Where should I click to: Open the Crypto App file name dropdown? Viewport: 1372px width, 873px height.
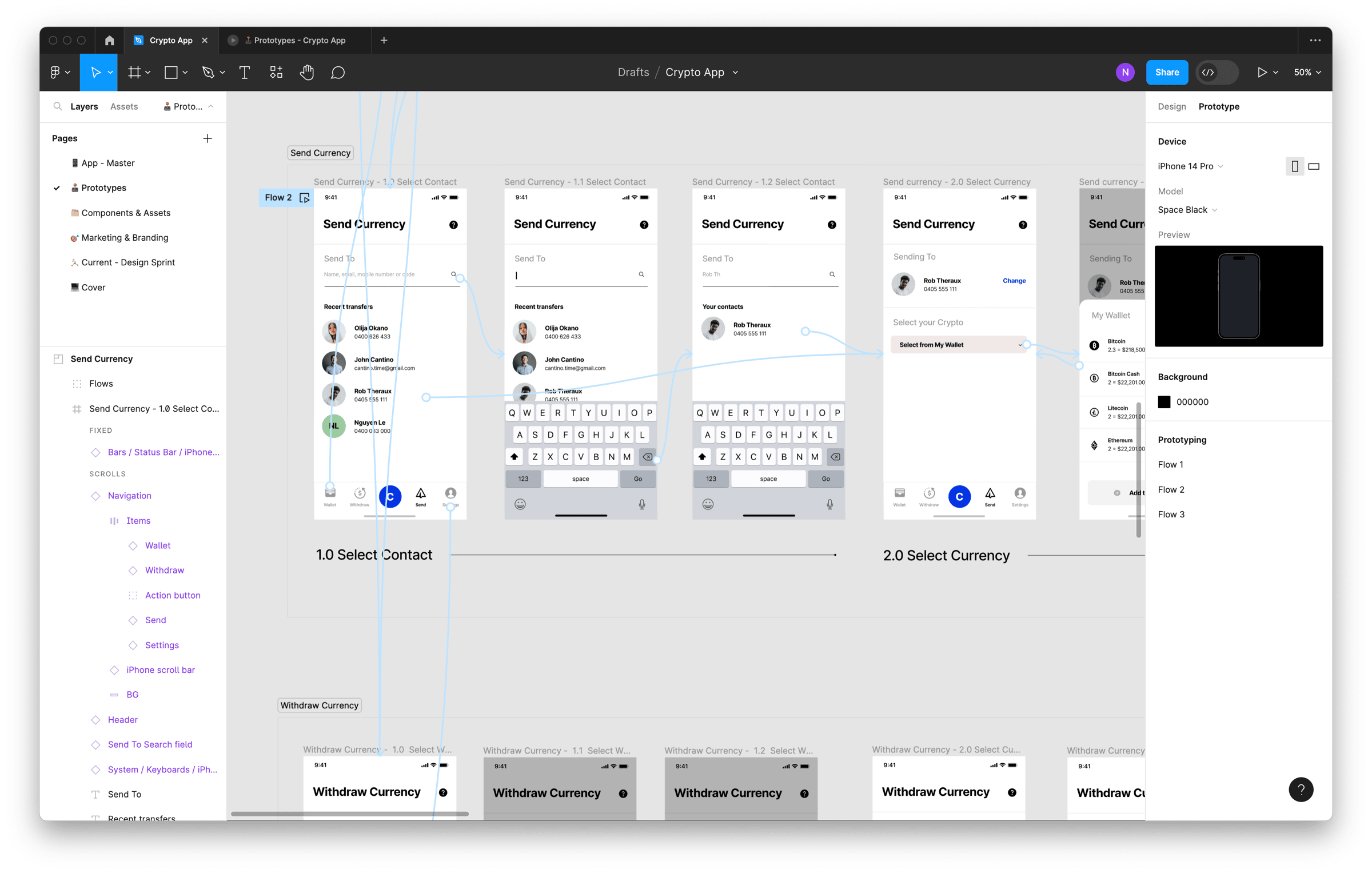click(735, 73)
